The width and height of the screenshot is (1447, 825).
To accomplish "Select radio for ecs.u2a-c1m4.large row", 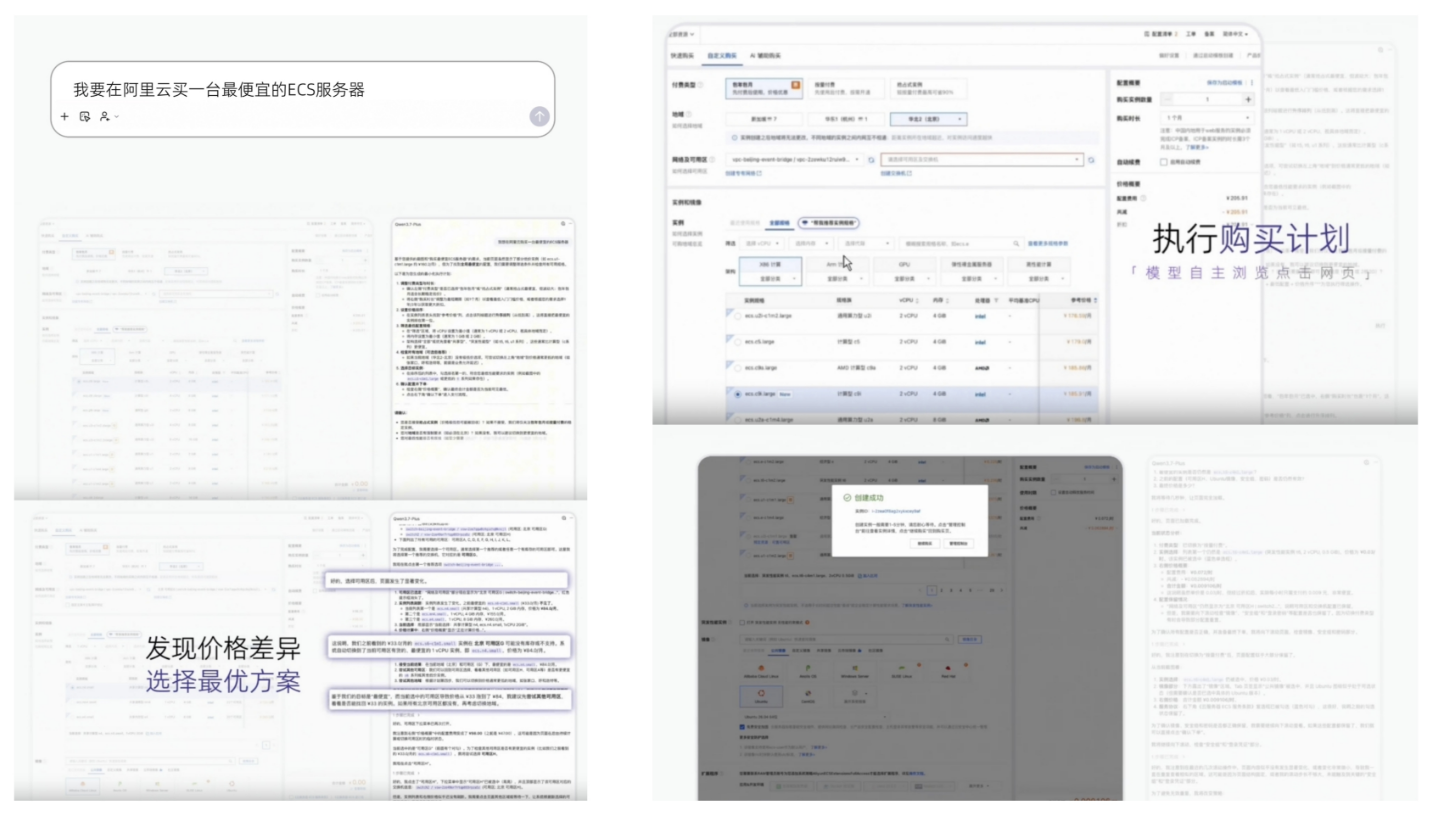I will pos(738,419).
